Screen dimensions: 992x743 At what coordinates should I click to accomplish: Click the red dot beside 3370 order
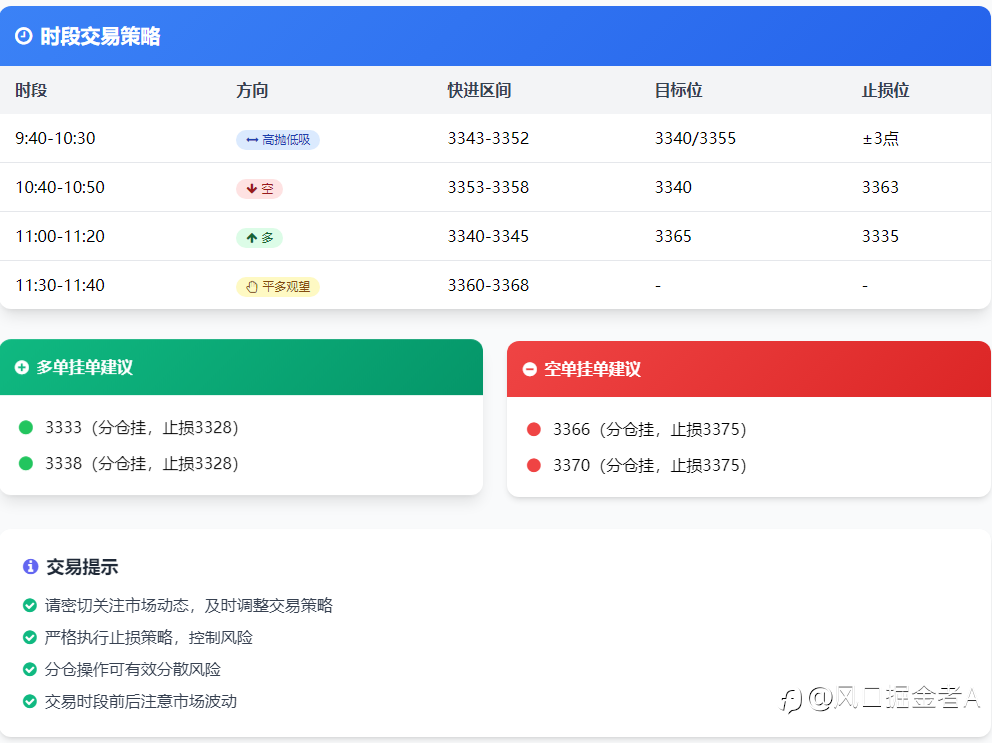click(x=534, y=466)
